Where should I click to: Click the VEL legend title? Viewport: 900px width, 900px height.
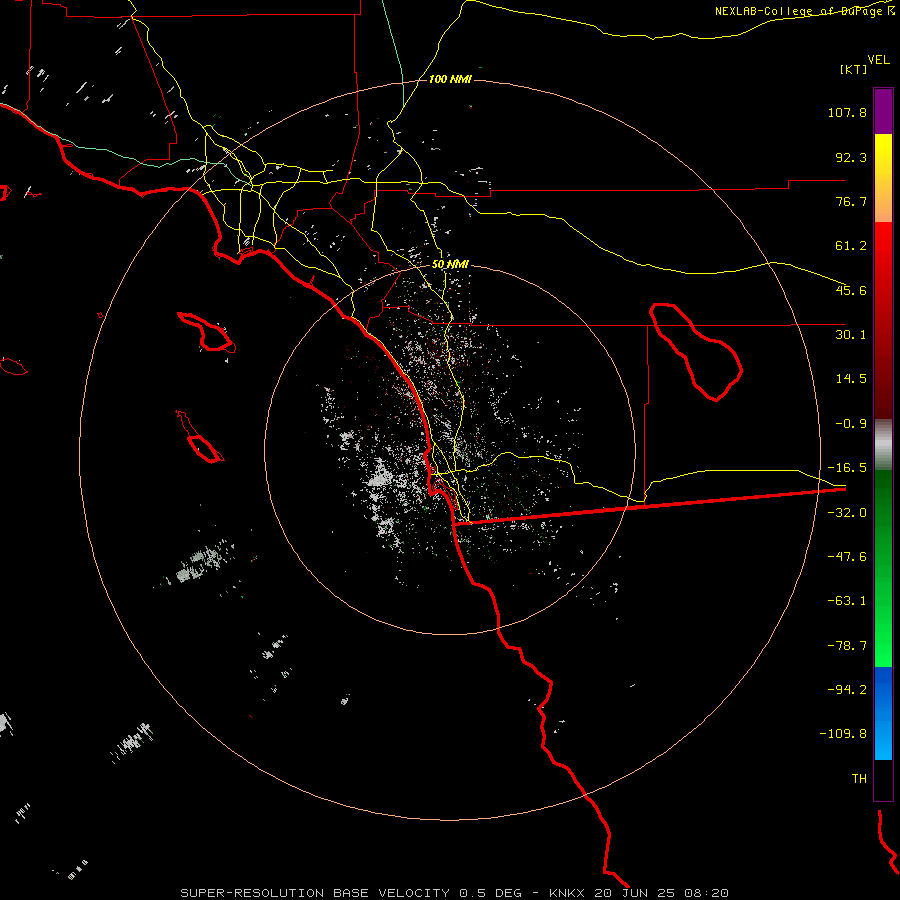(x=878, y=60)
